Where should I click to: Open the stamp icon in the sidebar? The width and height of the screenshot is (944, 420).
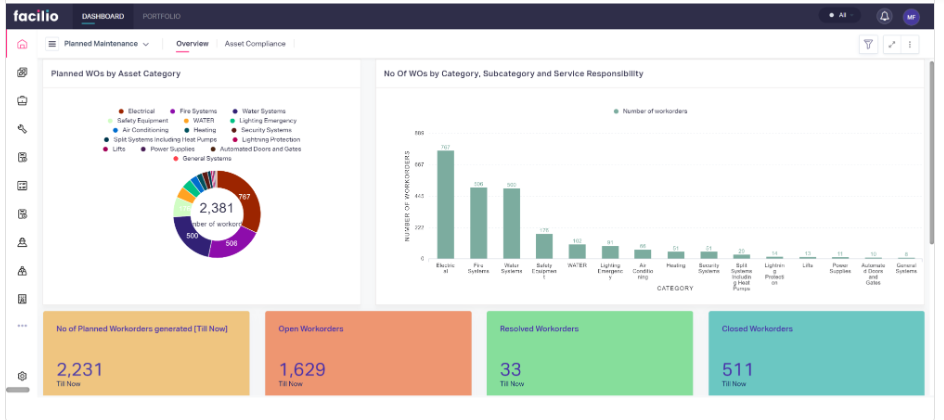22,242
